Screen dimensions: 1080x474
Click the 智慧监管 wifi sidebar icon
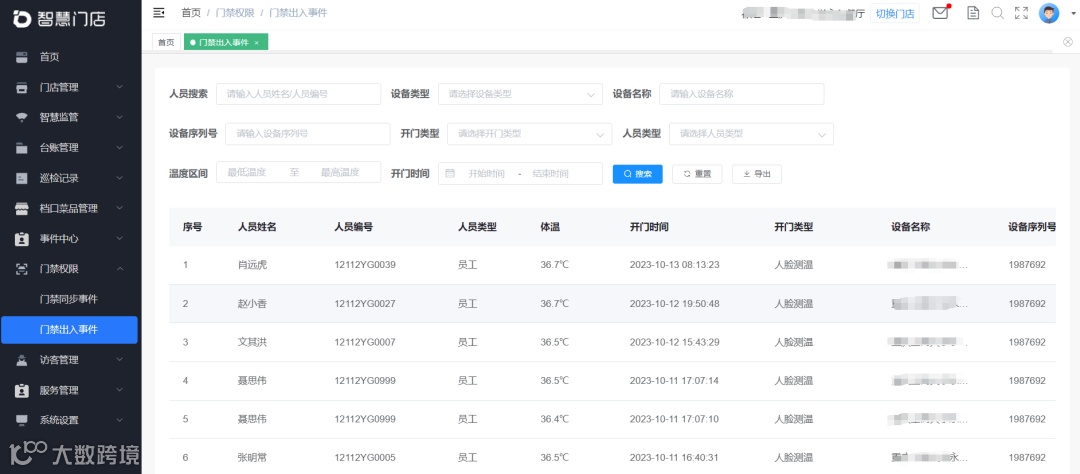(22, 118)
